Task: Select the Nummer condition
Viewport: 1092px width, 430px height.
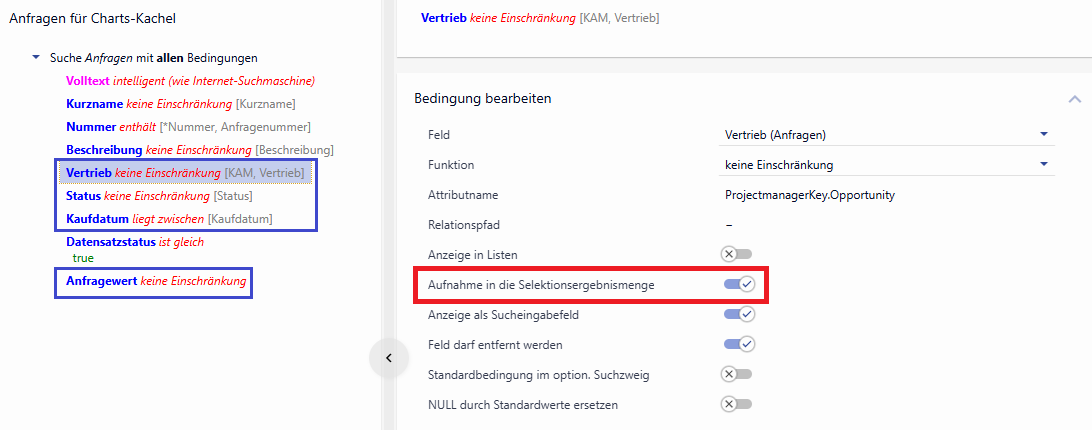Action: pyautogui.click(x=92, y=127)
